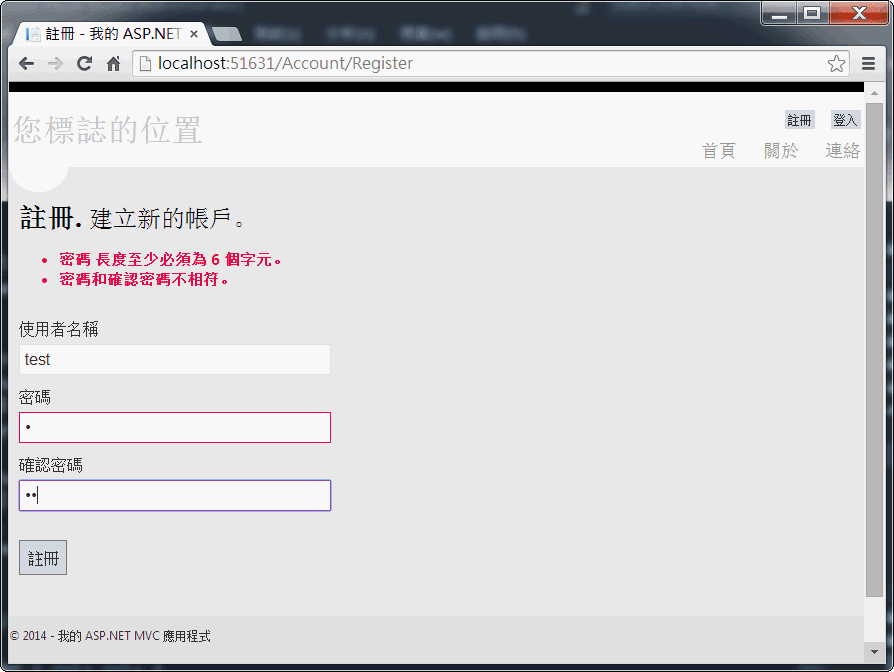Navigate to 首頁 in the menu
The image size is (894, 672).
(718, 151)
